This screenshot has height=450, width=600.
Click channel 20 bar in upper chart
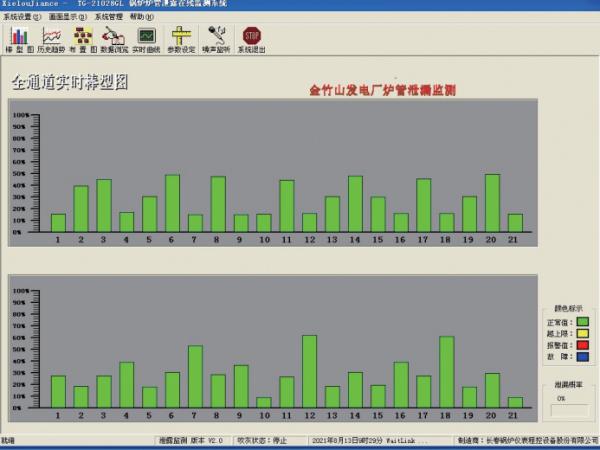(x=492, y=203)
